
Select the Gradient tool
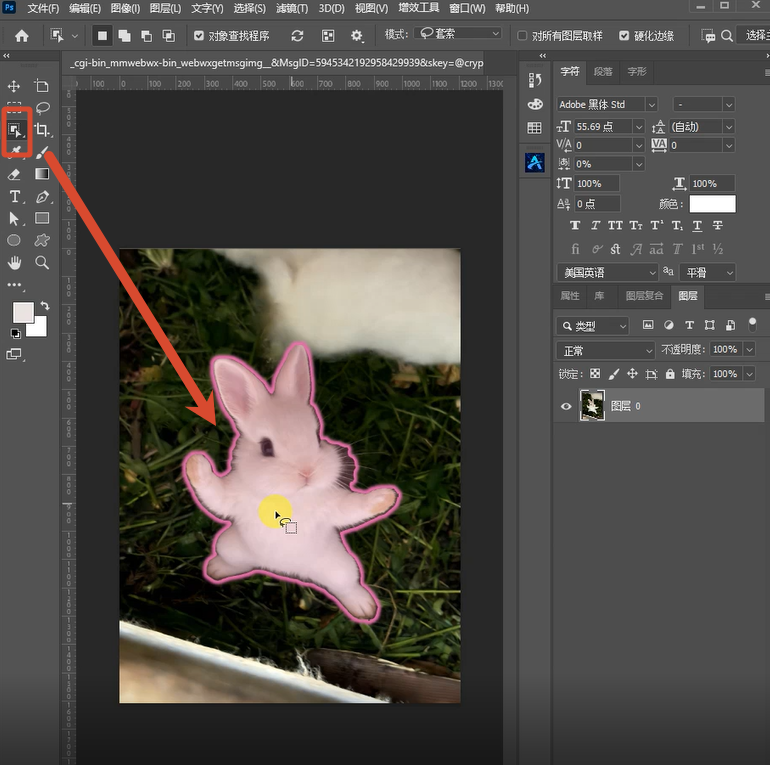(42, 174)
